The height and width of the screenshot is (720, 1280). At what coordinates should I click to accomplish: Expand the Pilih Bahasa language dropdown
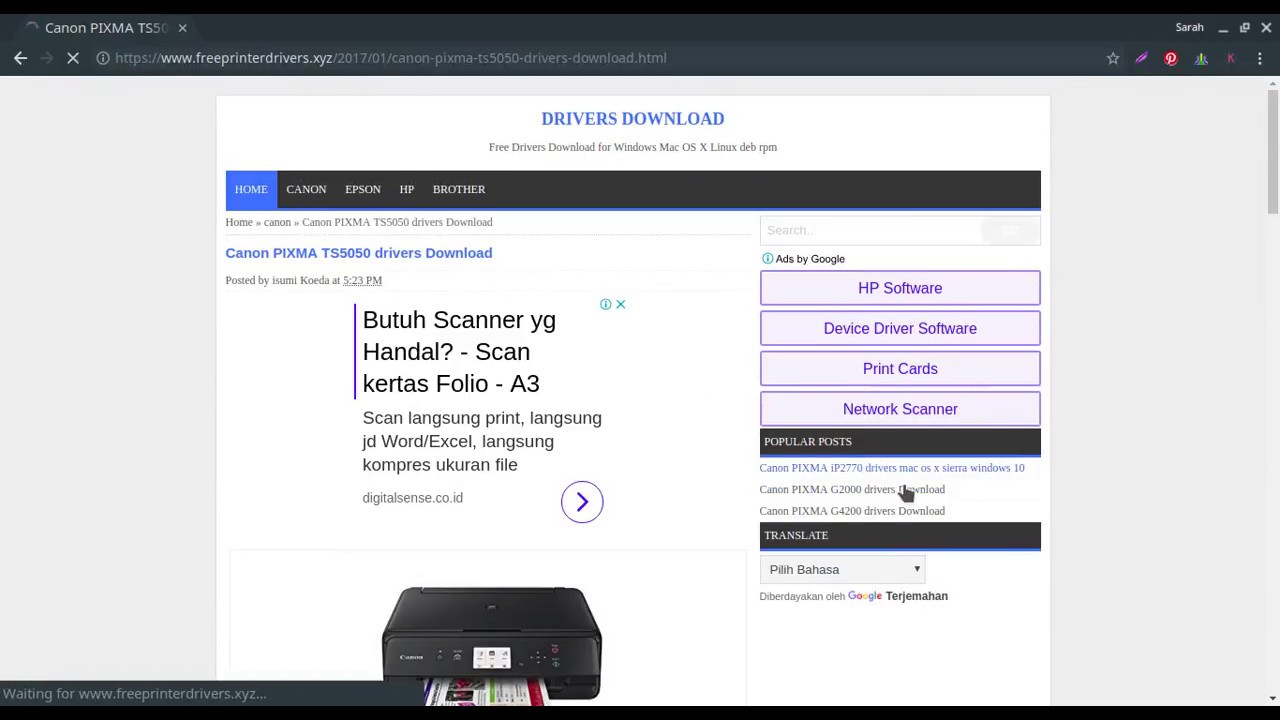click(x=842, y=570)
